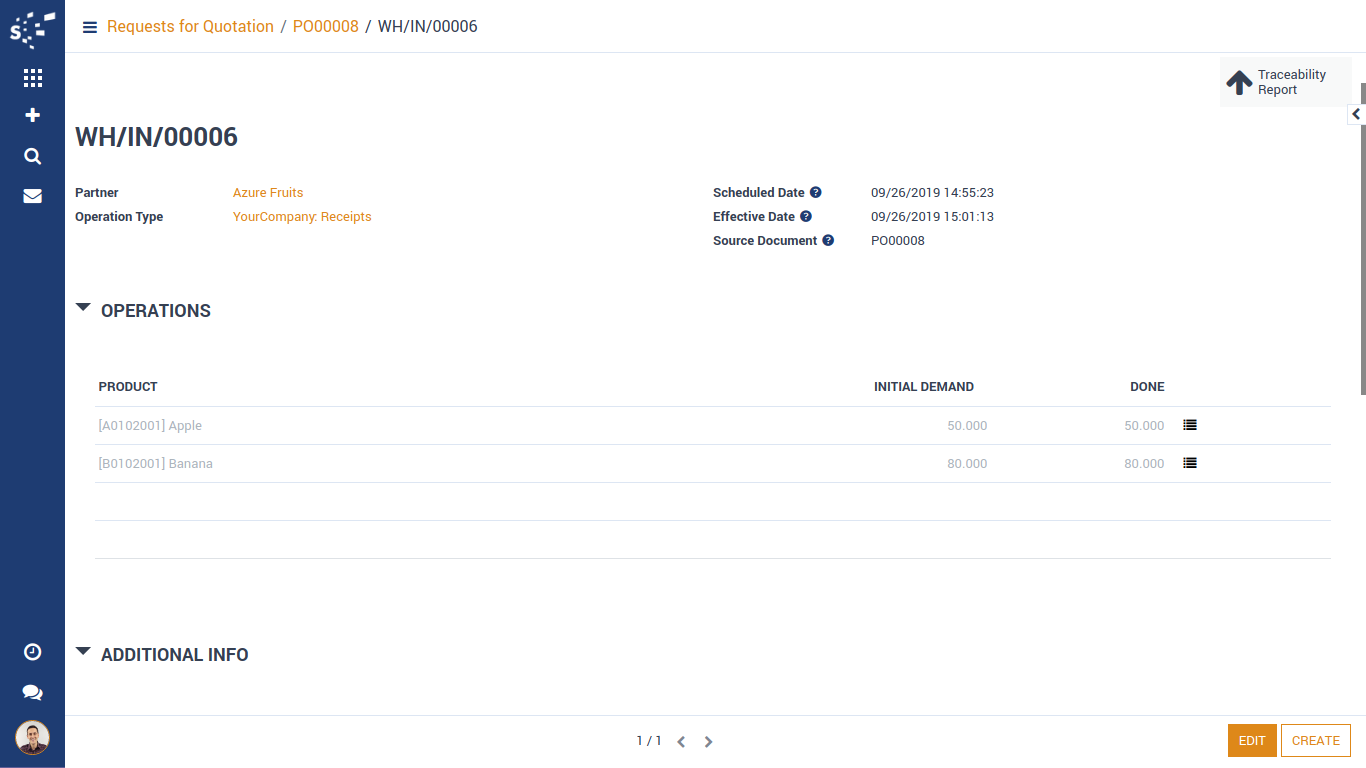The height and width of the screenshot is (768, 1366).
Task: Click the user avatar thumbnail
Action: point(32,738)
